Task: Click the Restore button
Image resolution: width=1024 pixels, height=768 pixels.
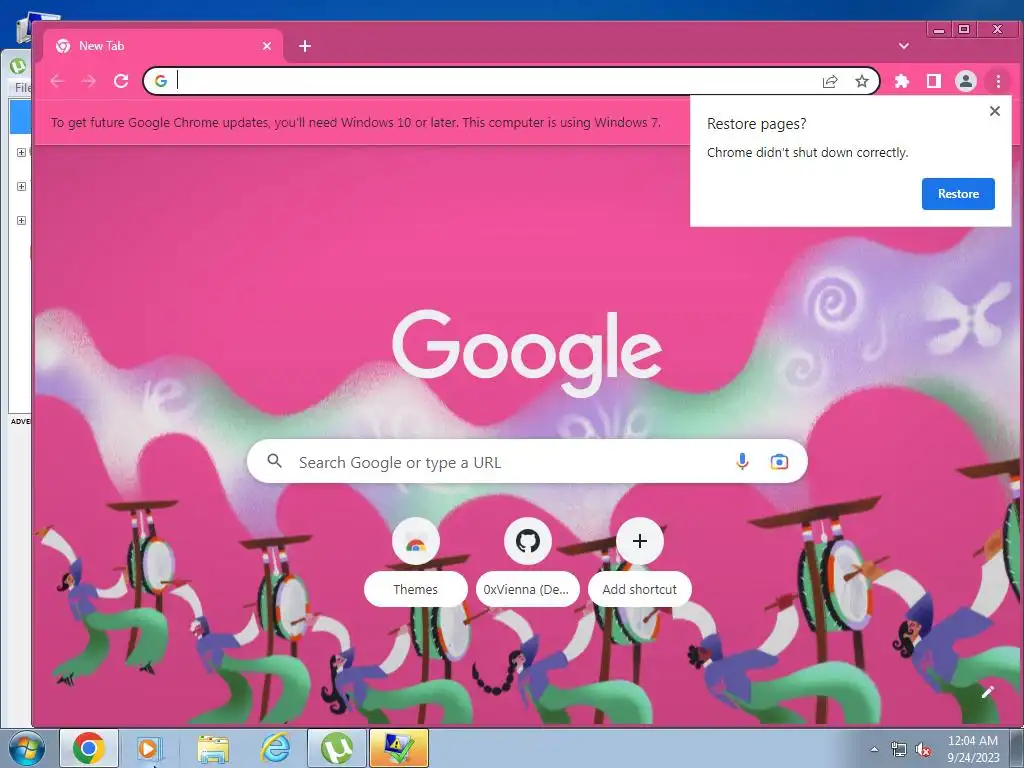Action: click(958, 193)
